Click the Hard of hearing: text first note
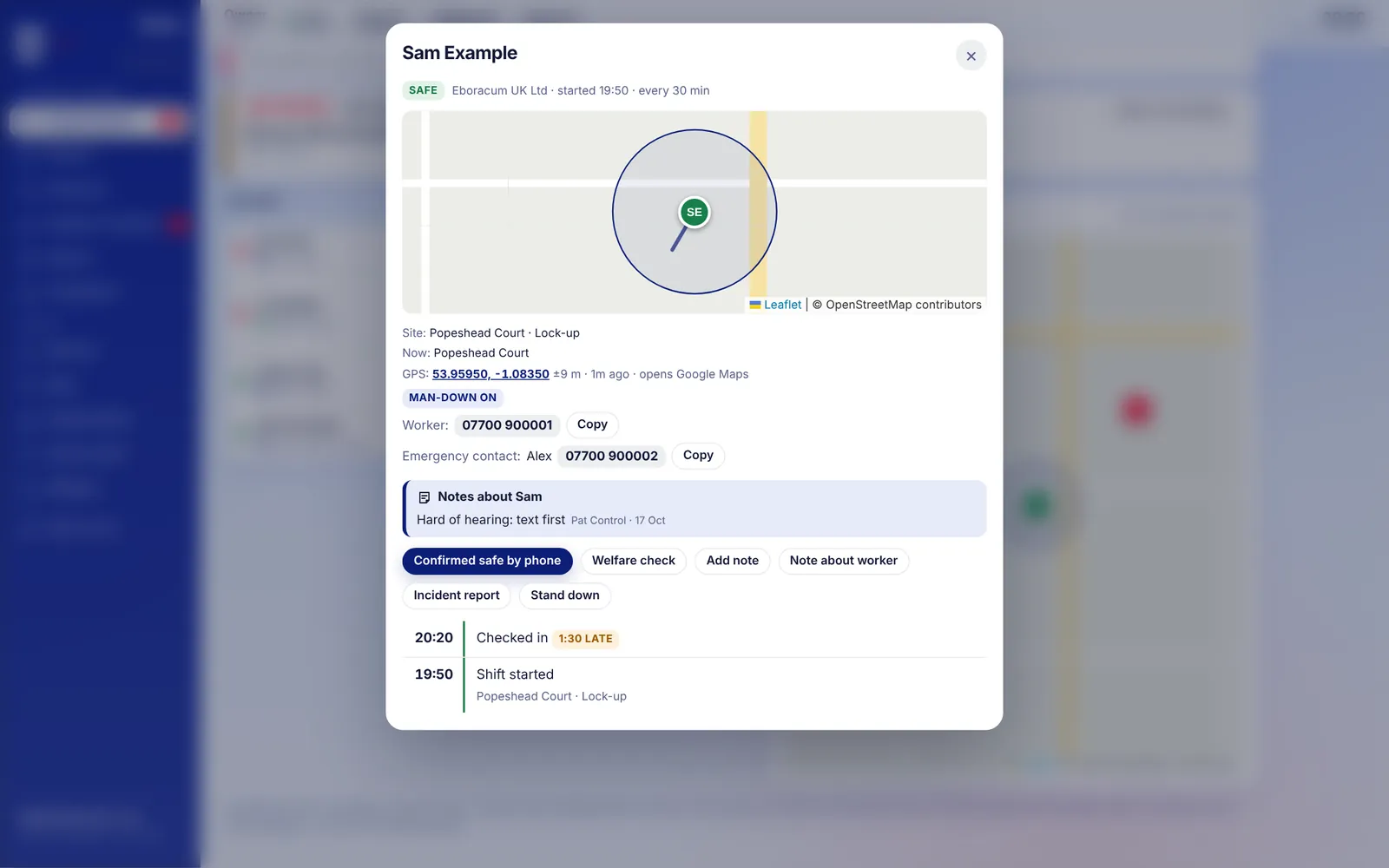The width and height of the screenshot is (1389, 868). point(490,520)
